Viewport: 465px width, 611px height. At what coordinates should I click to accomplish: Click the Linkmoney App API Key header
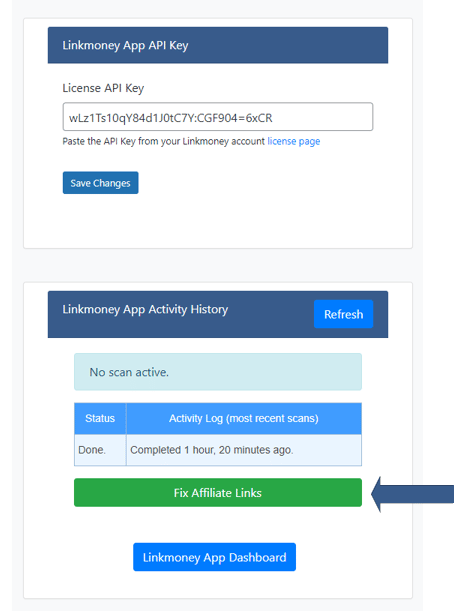(218, 45)
